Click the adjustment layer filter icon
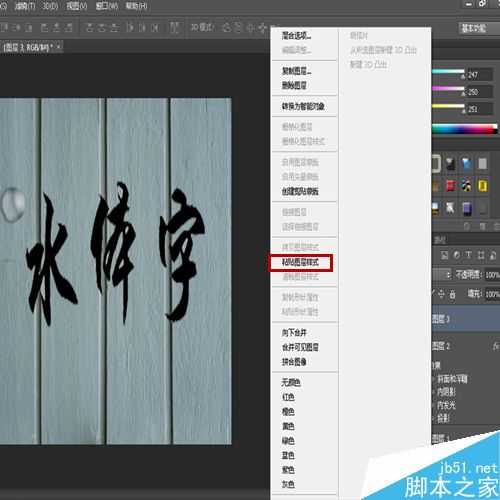The image size is (500, 500). [457, 255]
